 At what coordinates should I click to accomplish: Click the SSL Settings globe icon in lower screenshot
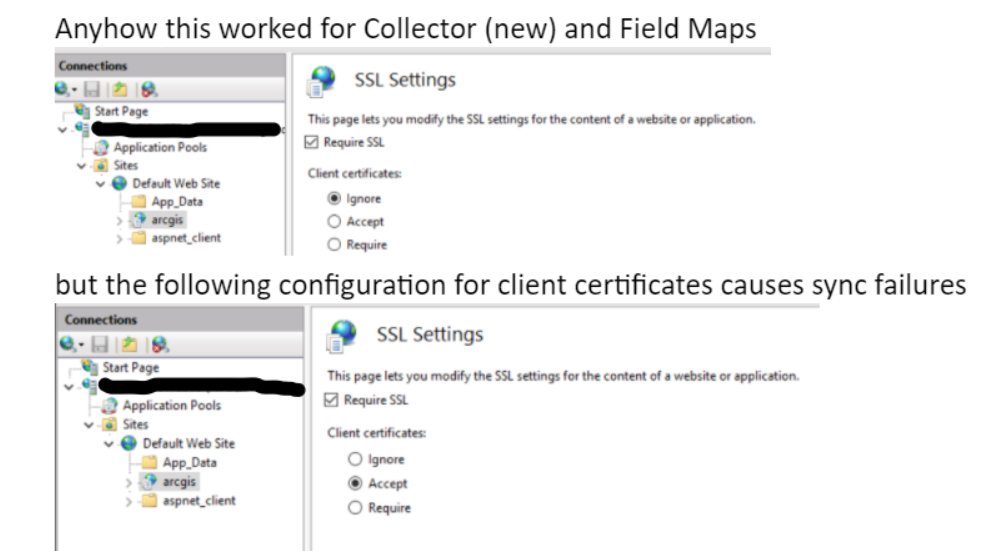(341, 336)
